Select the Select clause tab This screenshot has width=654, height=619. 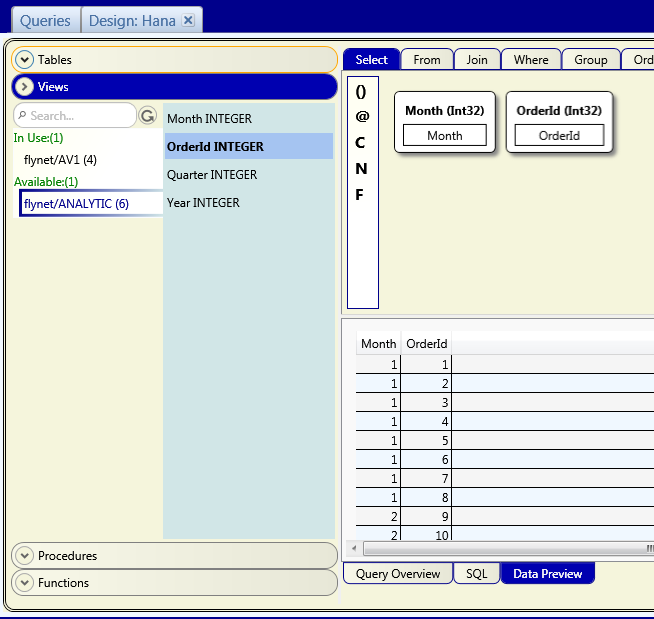[x=371, y=60]
